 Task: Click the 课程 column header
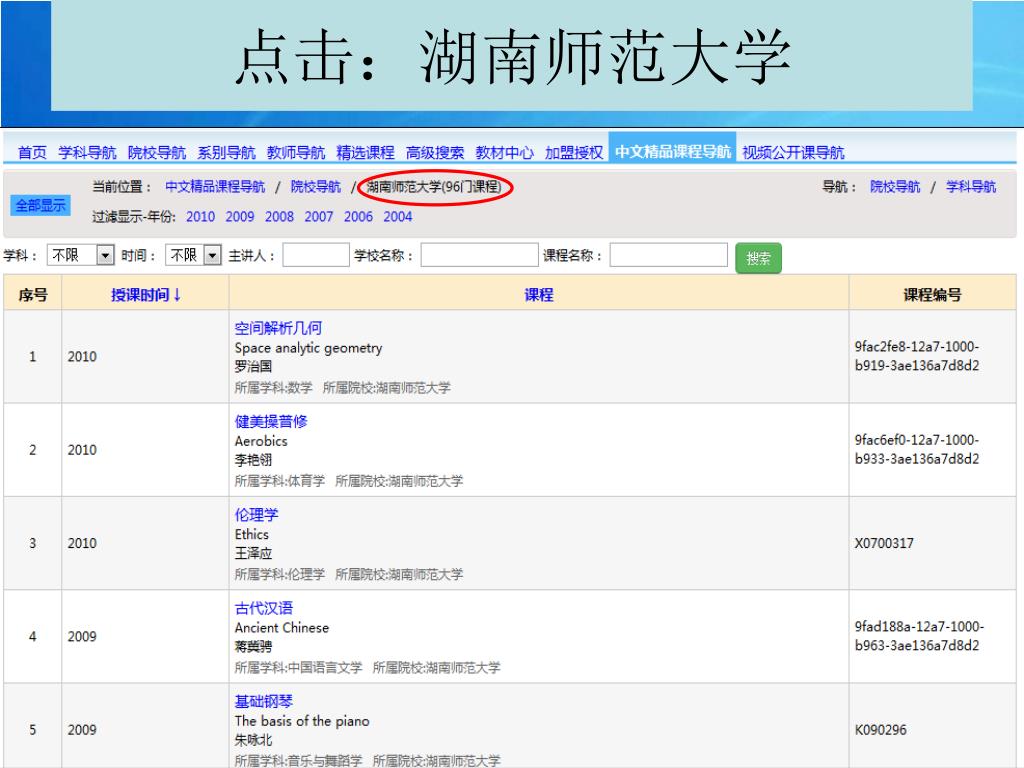(539, 295)
